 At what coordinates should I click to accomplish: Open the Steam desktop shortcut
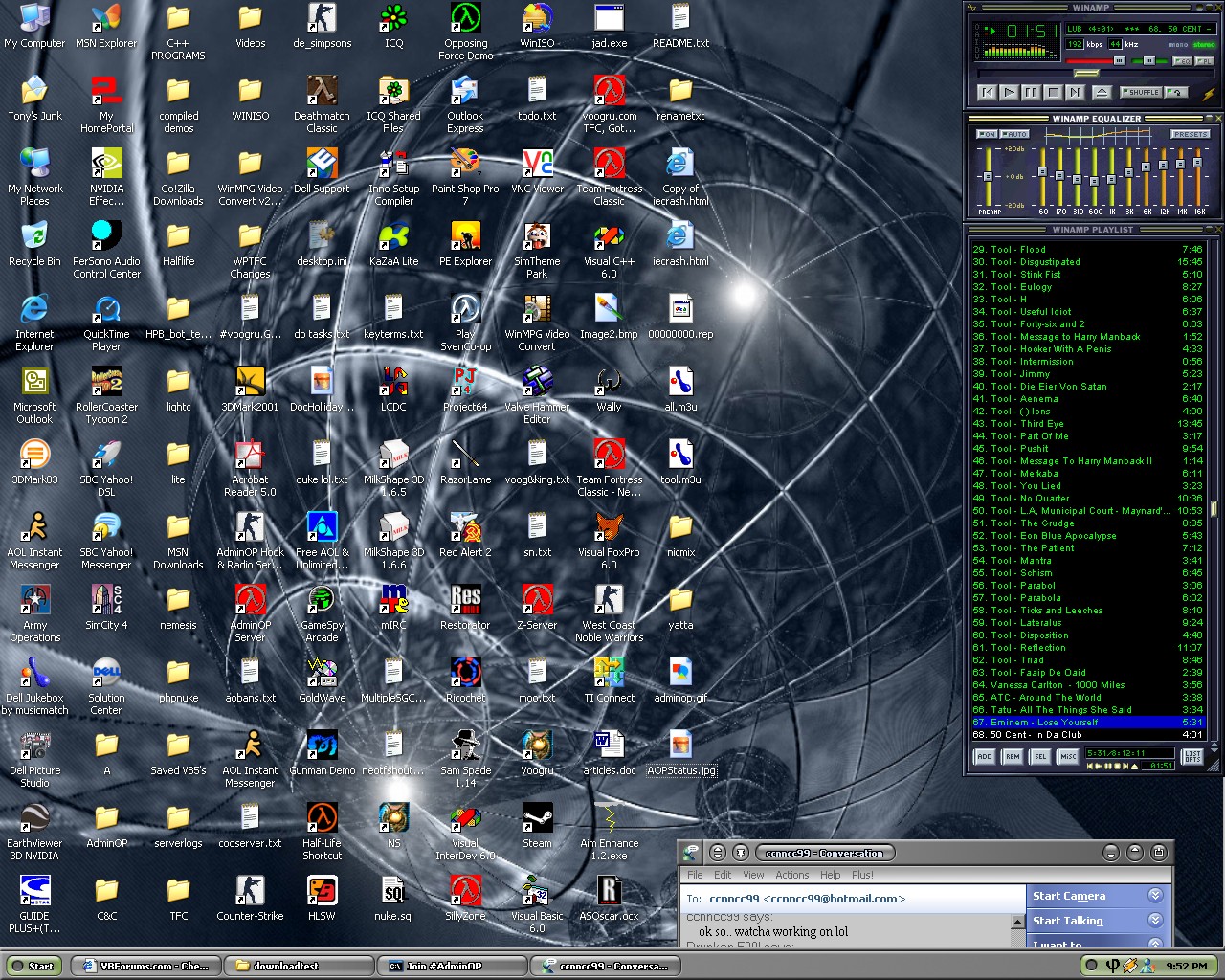pos(537,825)
